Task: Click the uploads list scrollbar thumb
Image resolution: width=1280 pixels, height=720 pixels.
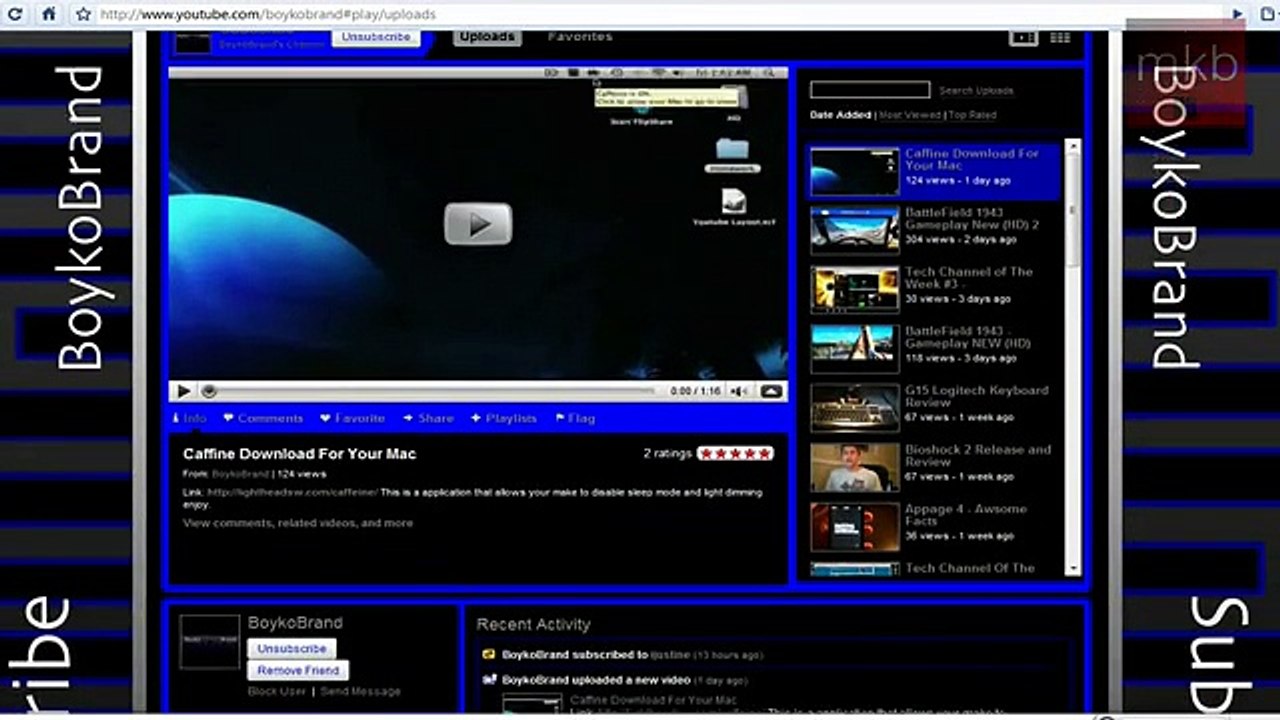Action: (1073, 210)
